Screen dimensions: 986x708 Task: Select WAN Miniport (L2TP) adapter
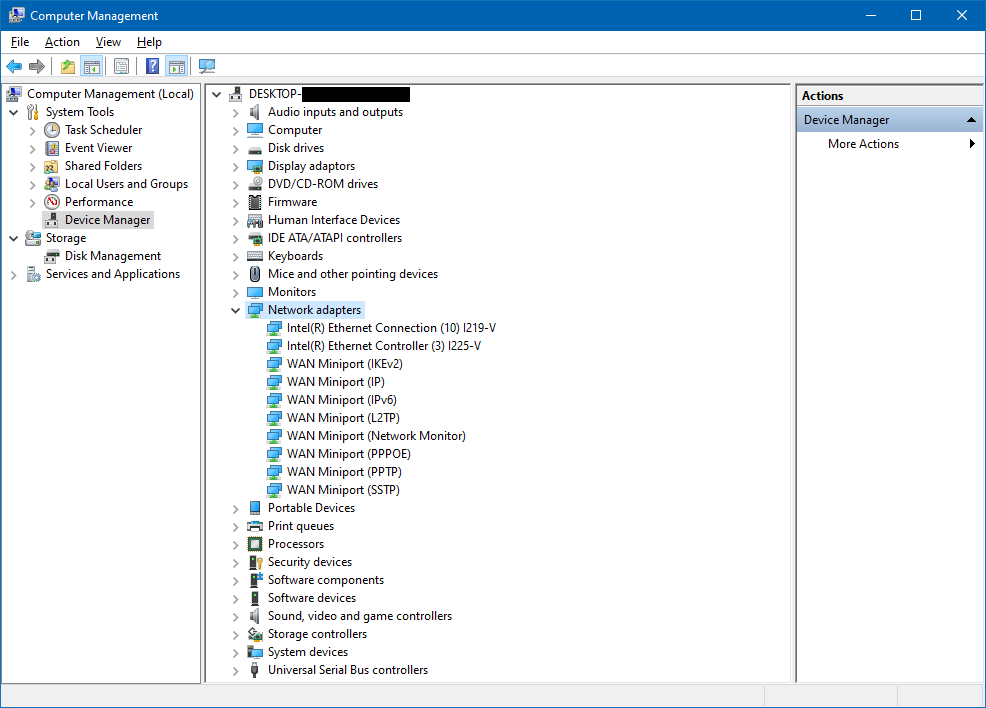tap(343, 418)
